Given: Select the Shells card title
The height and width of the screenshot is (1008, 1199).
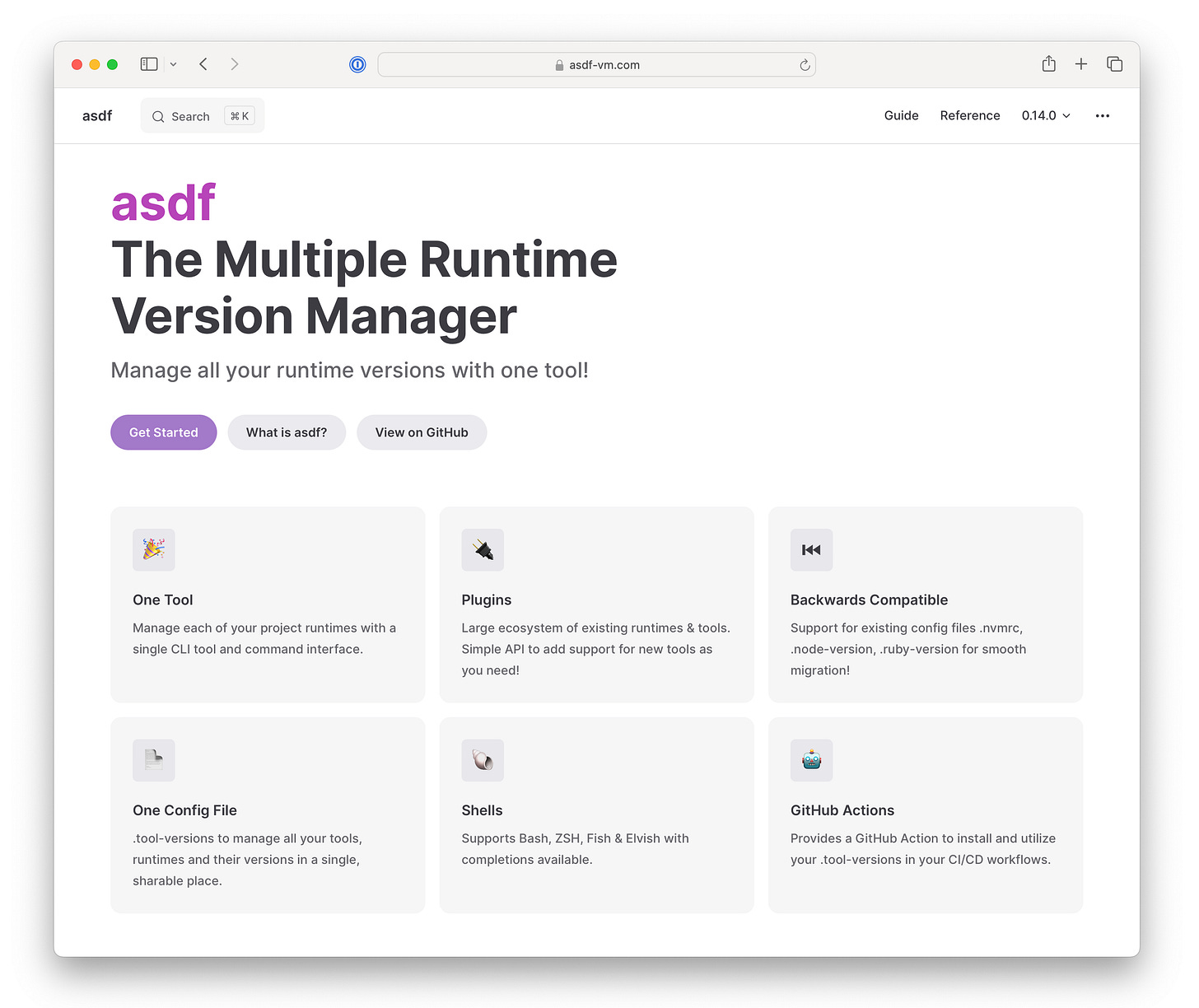Looking at the screenshot, I should [482, 810].
